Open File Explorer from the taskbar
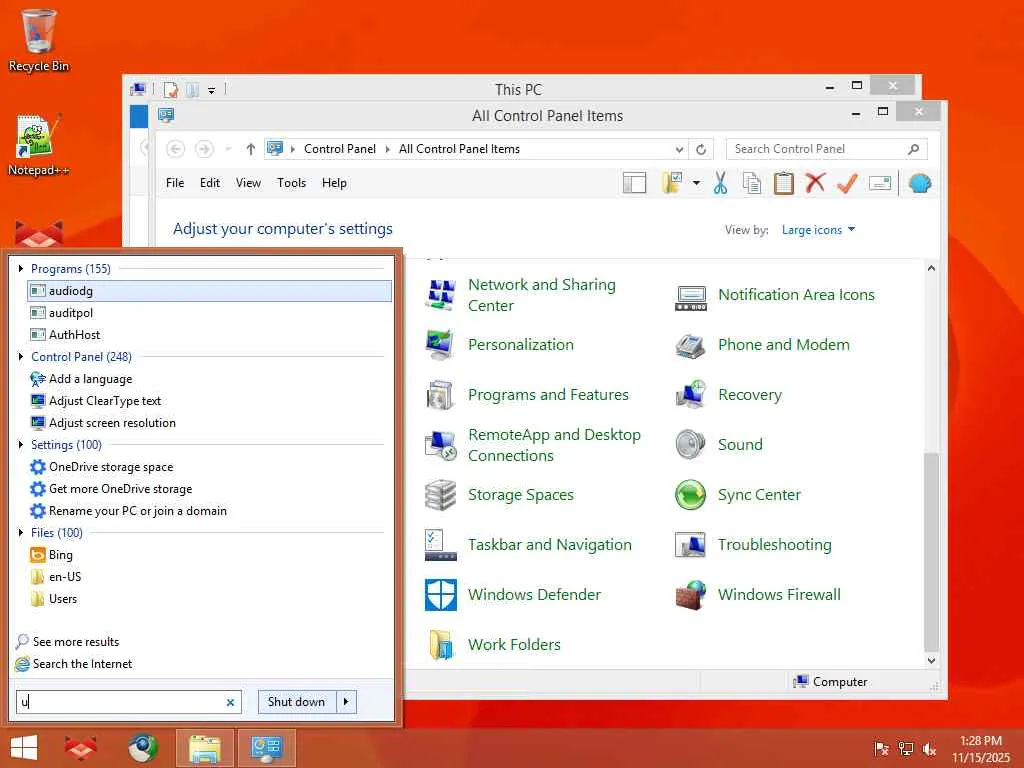The width and height of the screenshot is (1024, 768). click(205, 748)
